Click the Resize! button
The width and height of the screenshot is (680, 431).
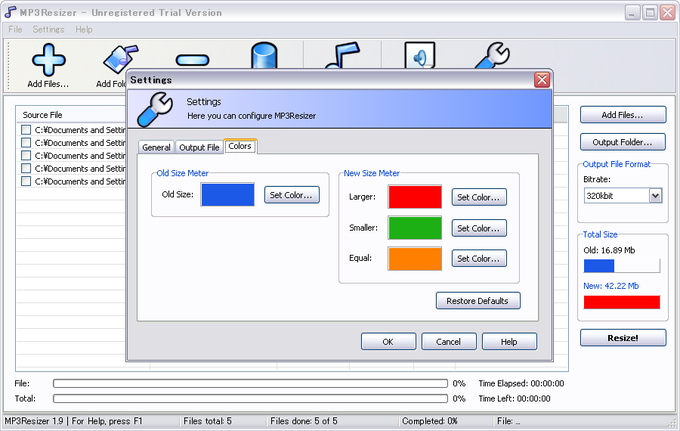[x=623, y=338]
